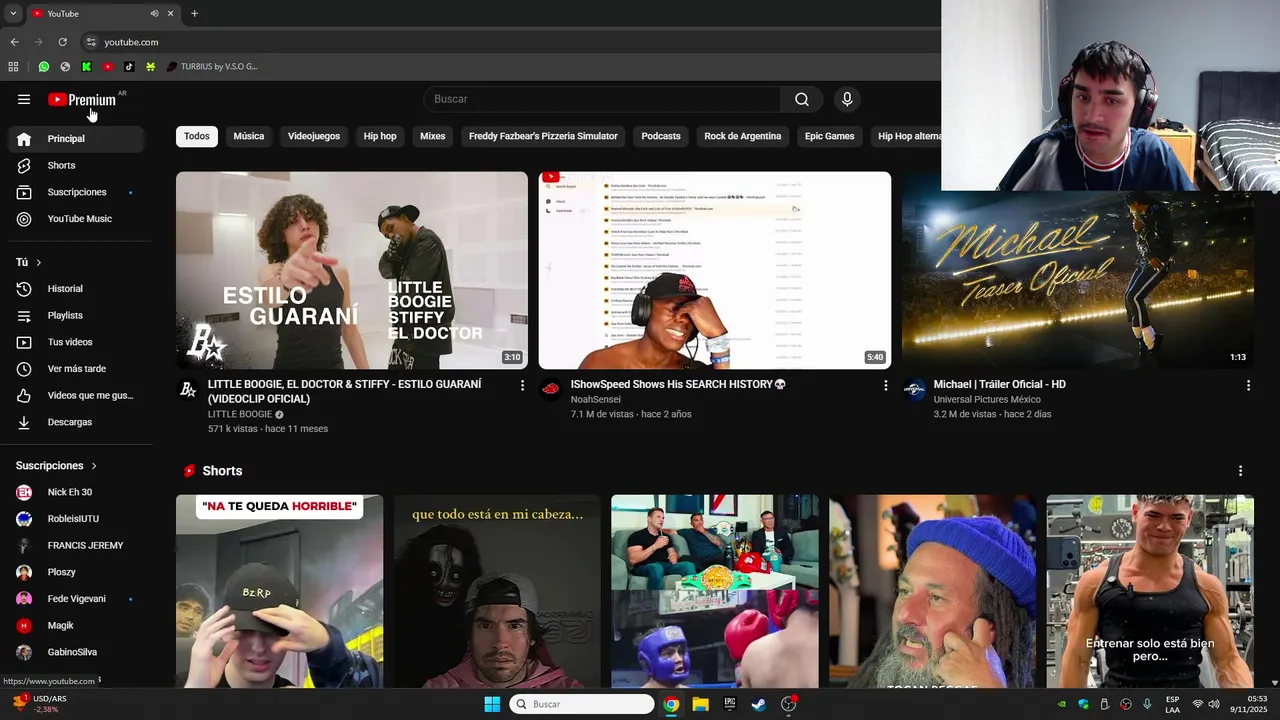The image size is (1280, 720).
Task: Open Suscripciones in the sidebar
Action: [x=76, y=192]
